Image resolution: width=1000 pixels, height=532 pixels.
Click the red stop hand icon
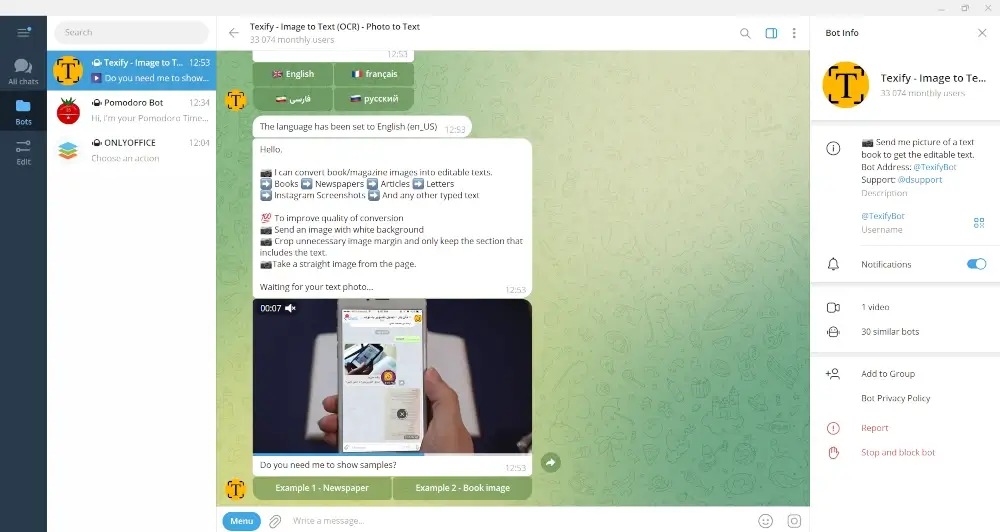pyautogui.click(x=833, y=452)
